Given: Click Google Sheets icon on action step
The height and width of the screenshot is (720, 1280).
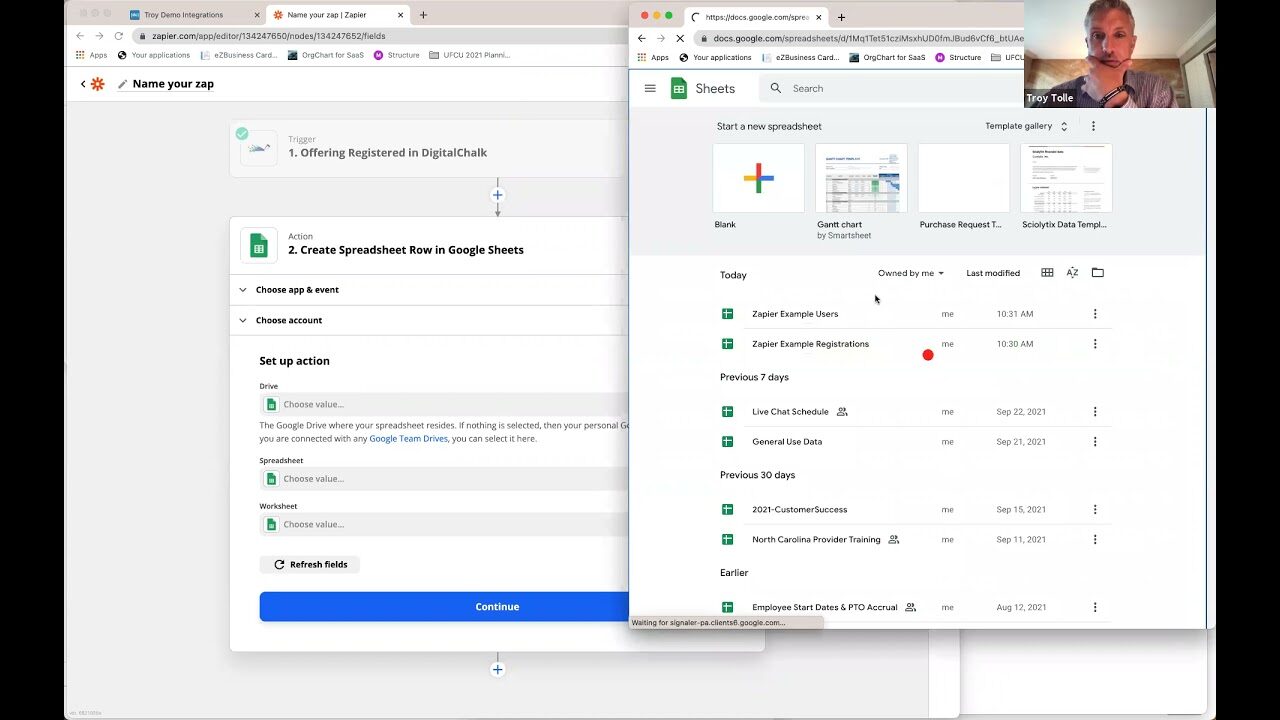Looking at the screenshot, I should [259, 245].
